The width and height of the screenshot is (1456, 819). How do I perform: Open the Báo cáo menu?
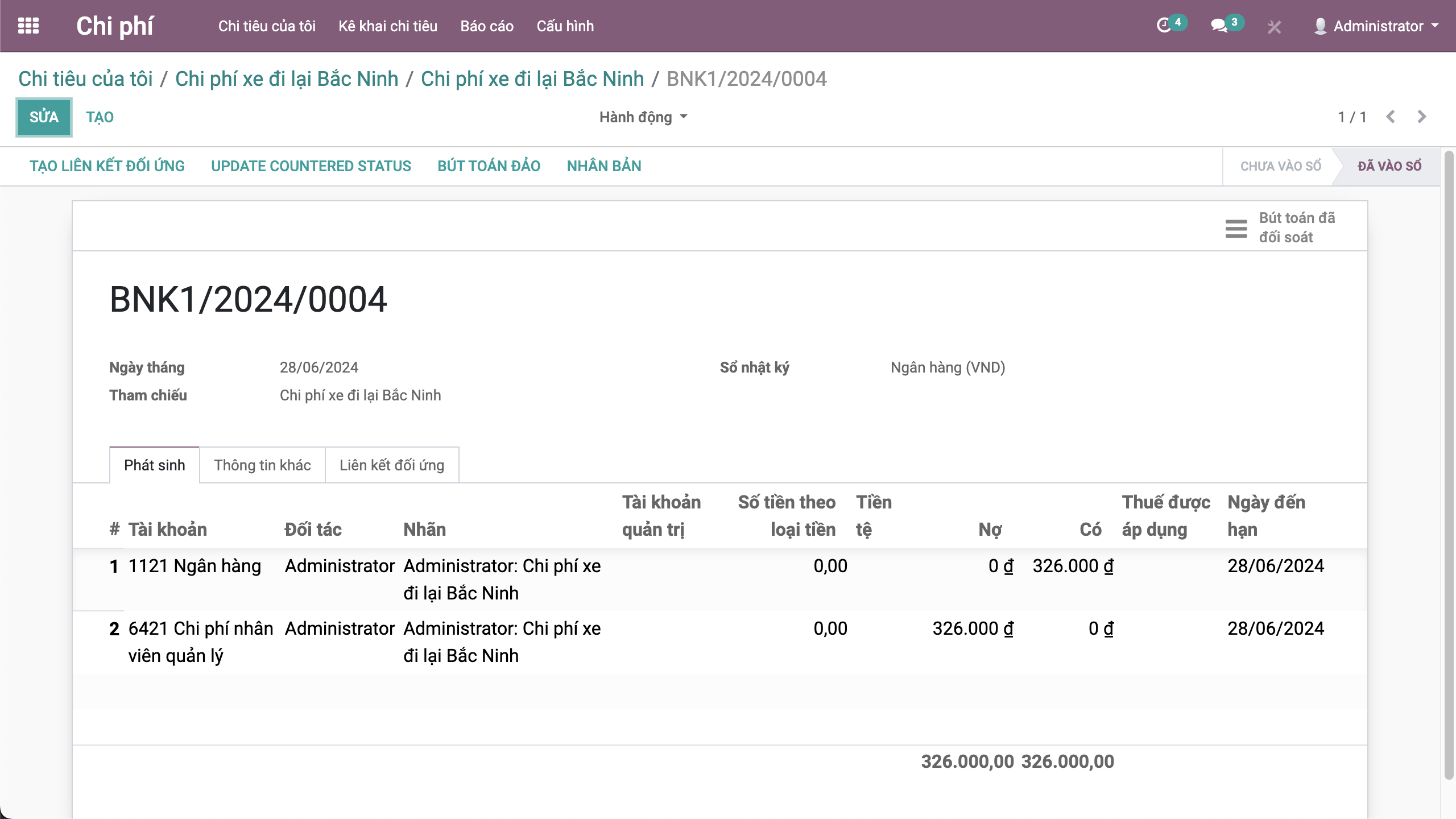point(486,26)
